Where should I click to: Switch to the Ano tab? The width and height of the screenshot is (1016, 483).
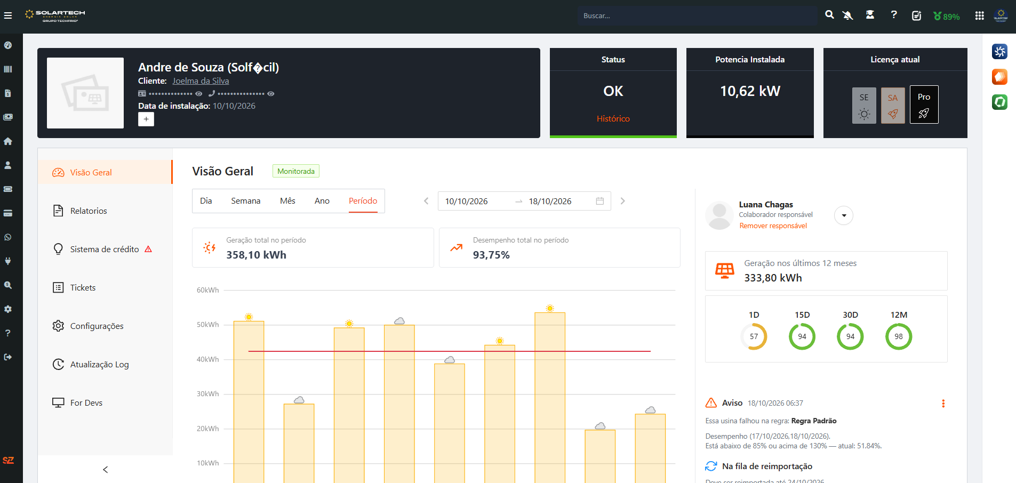322,201
